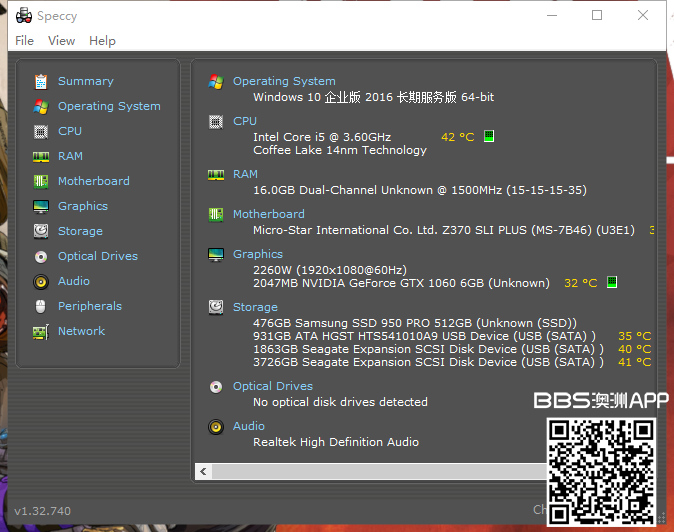
Task: Click the Samsung SSD 950 PRO storage line
Action: [x=415, y=323]
